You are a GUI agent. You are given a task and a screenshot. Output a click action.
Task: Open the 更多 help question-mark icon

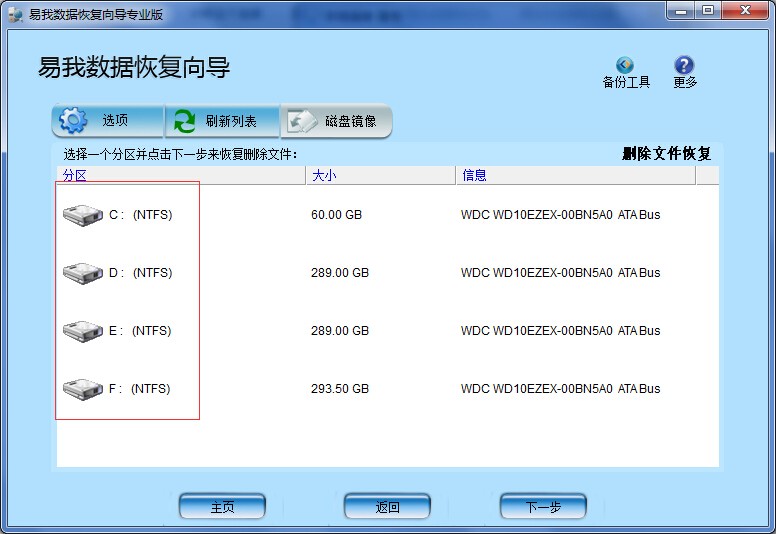[x=684, y=65]
